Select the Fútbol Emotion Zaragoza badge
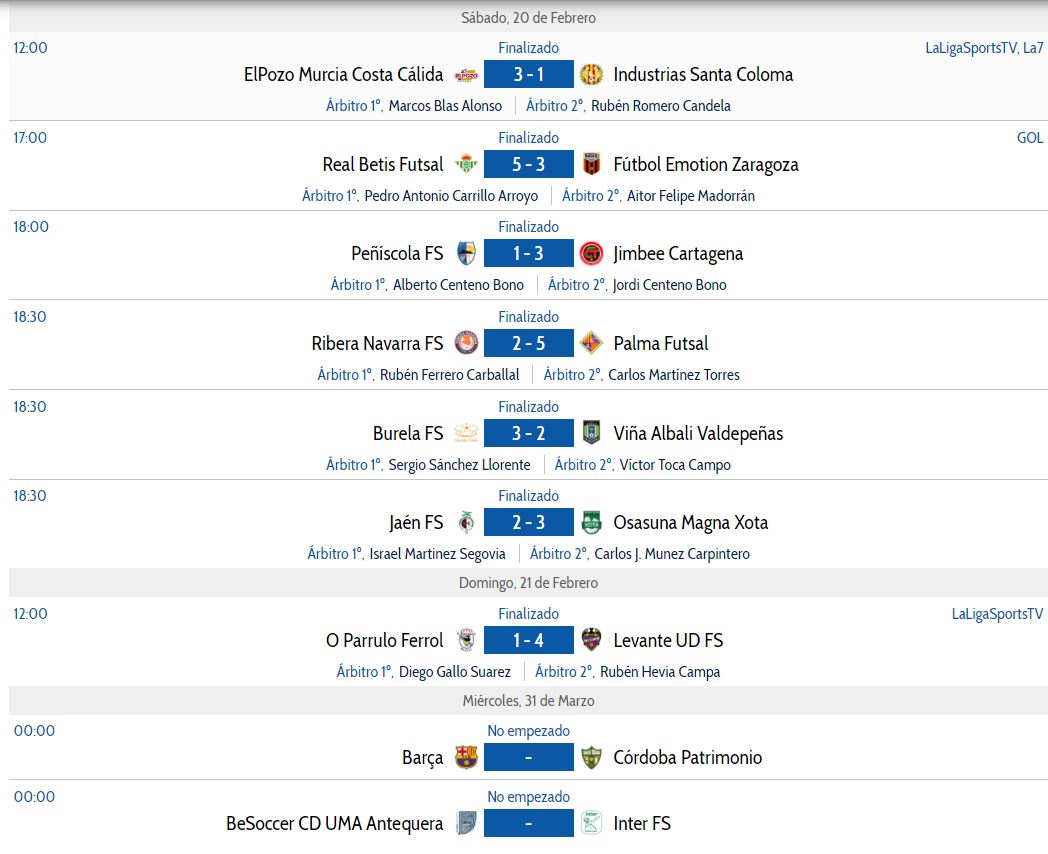This screenshot has width=1048, height=854. click(591, 164)
